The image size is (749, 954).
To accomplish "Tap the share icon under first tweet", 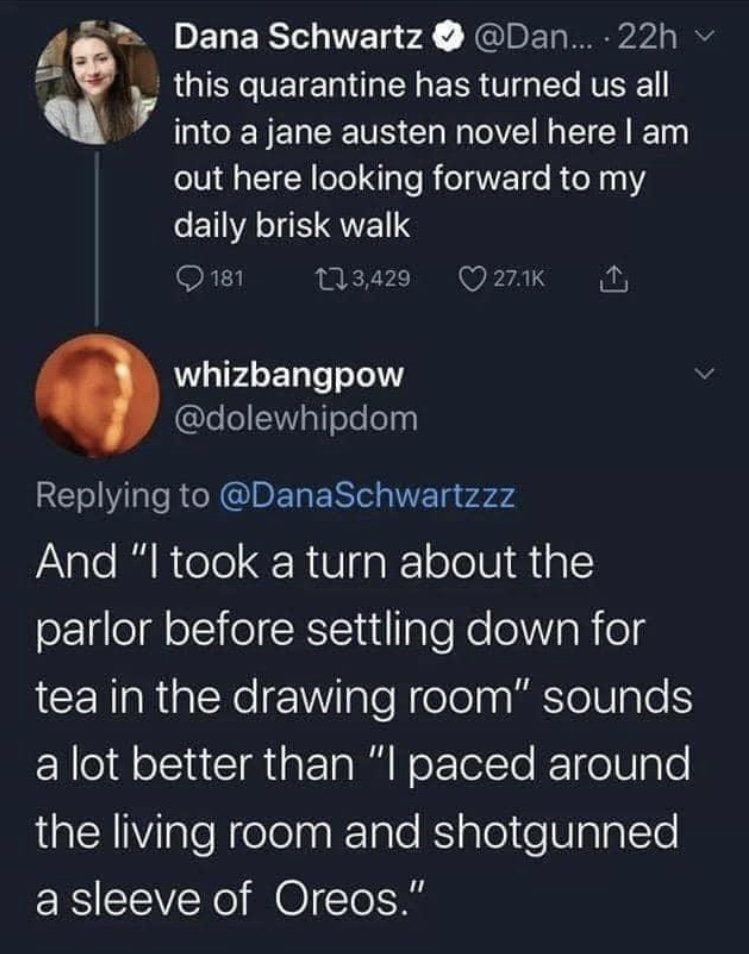I will (x=614, y=278).
